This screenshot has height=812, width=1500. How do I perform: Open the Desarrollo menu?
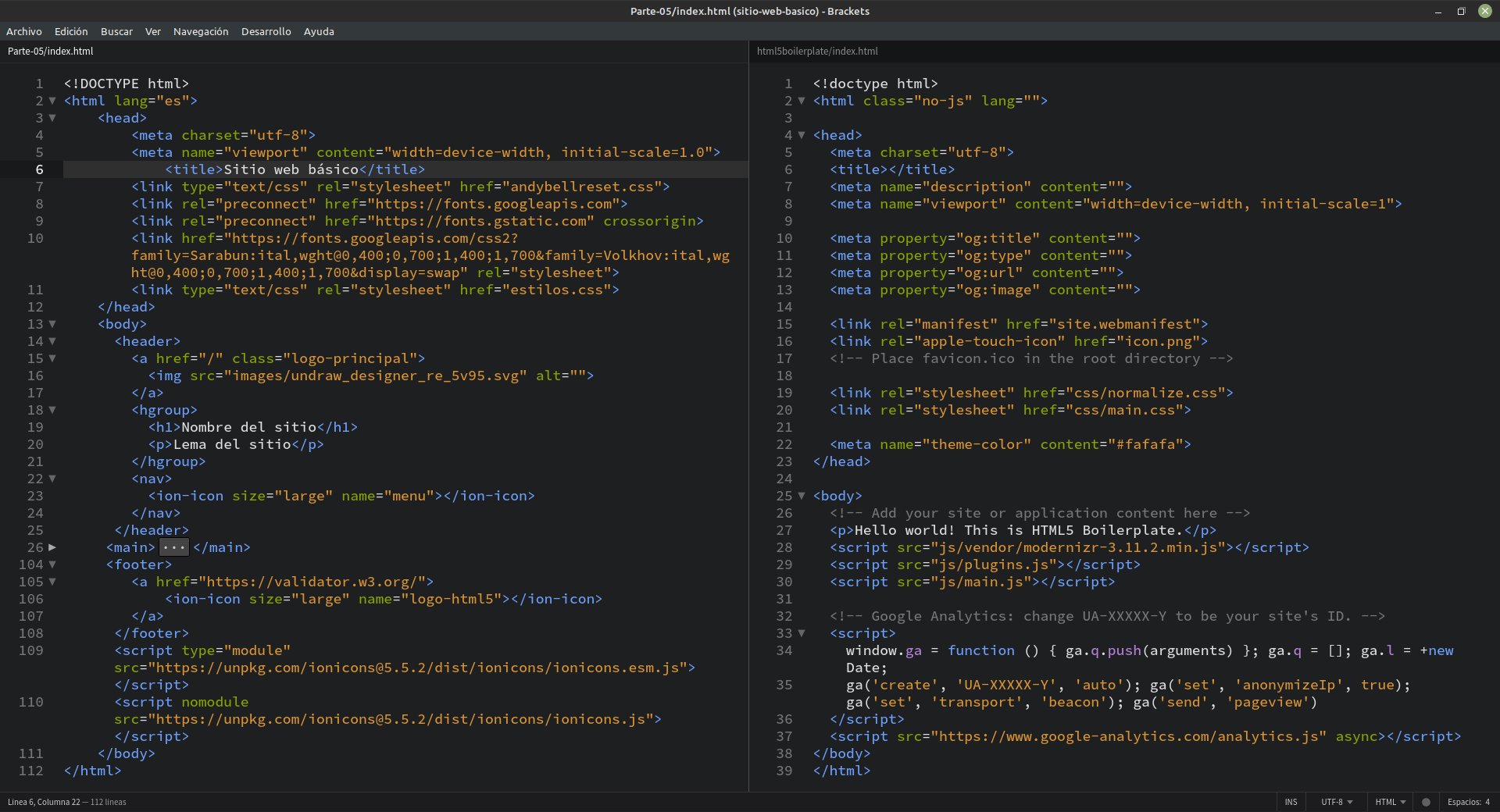(266, 31)
